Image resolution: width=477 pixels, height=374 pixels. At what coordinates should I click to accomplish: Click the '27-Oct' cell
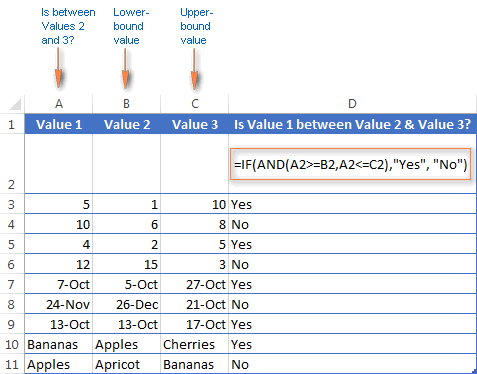click(x=195, y=284)
